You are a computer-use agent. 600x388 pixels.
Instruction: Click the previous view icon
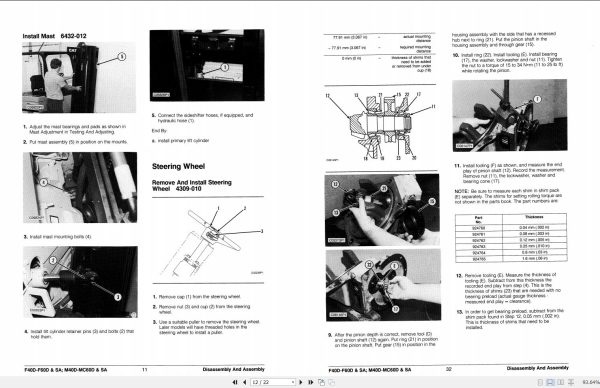[x=321, y=382]
